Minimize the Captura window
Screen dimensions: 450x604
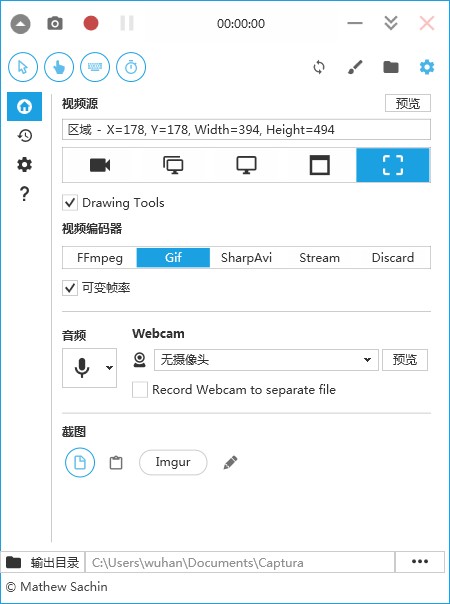coord(355,23)
